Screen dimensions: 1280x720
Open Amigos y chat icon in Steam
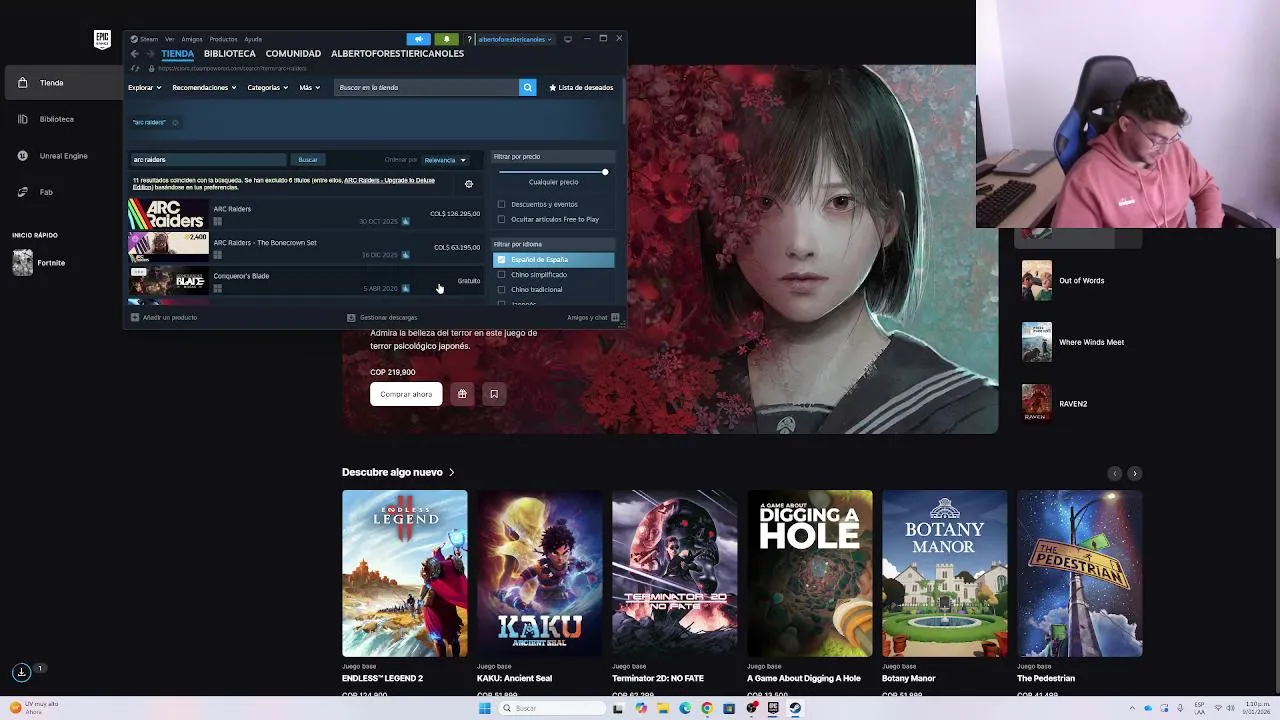(615, 318)
